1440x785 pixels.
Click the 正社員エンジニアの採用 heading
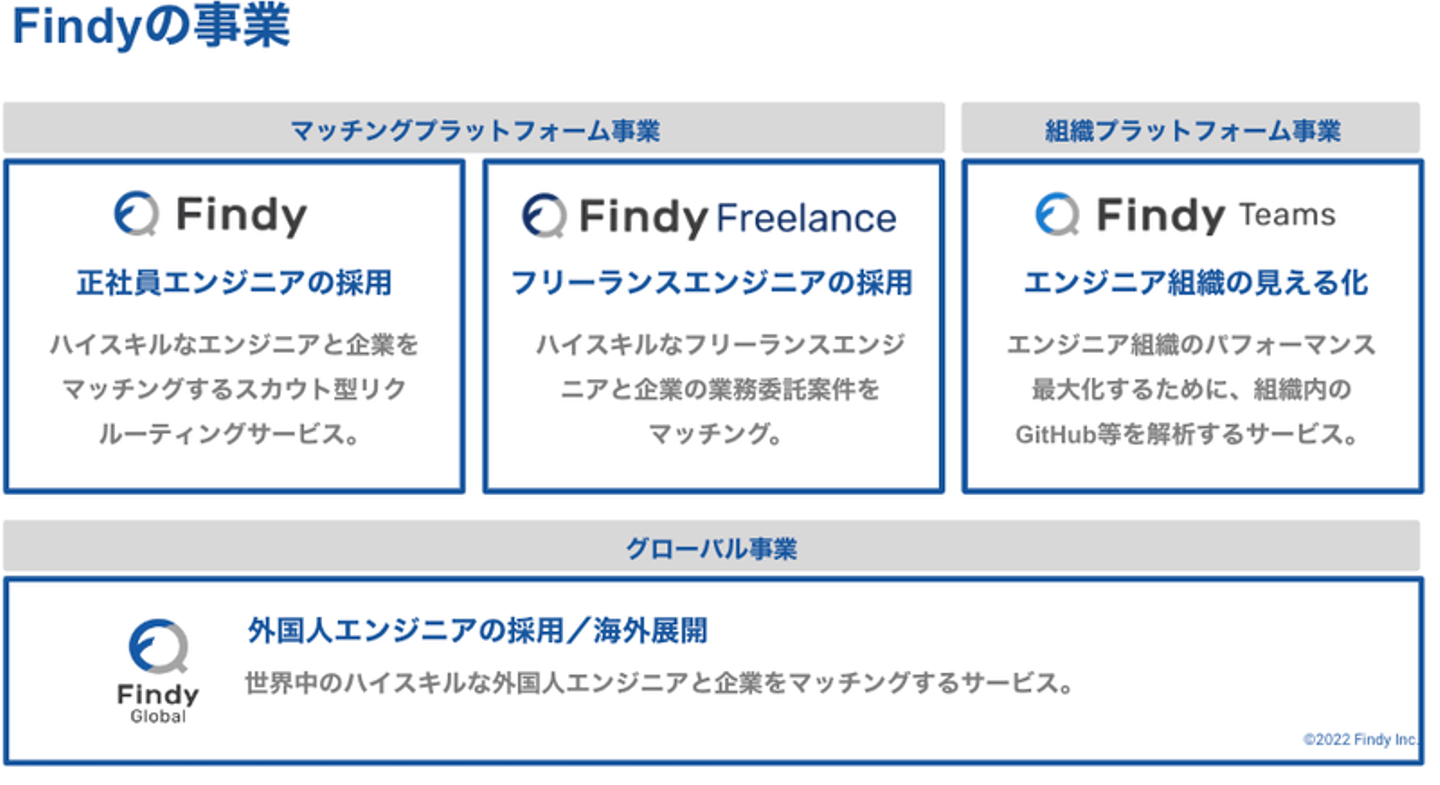[234, 283]
